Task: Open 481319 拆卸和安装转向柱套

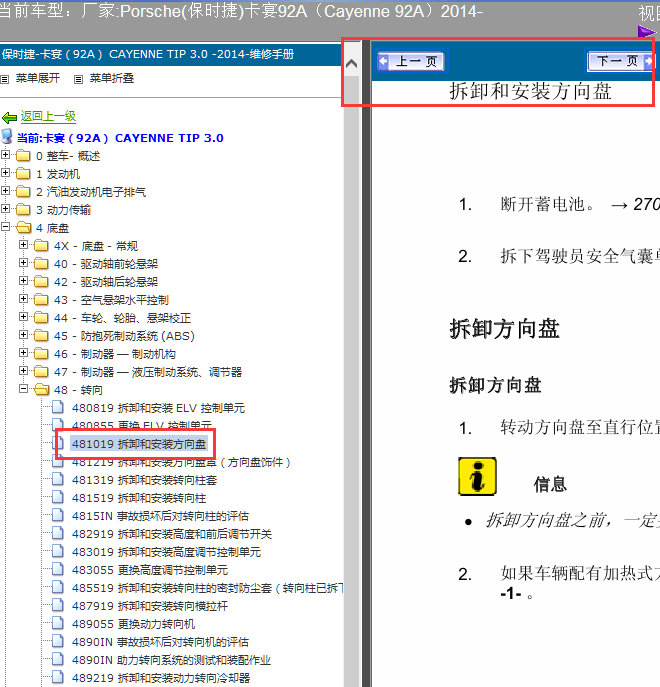Action: pyautogui.click(x=144, y=480)
